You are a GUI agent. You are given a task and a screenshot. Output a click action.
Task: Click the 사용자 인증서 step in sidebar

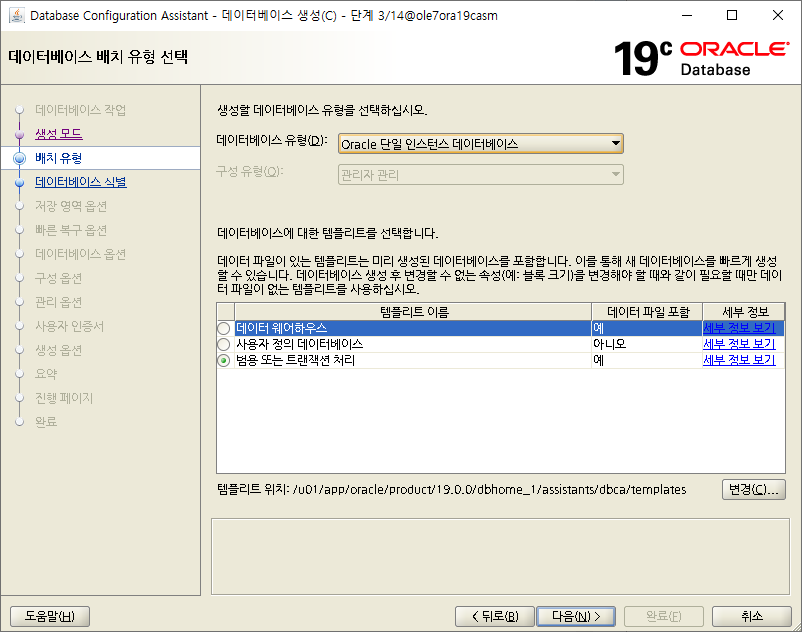coord(69,326)
